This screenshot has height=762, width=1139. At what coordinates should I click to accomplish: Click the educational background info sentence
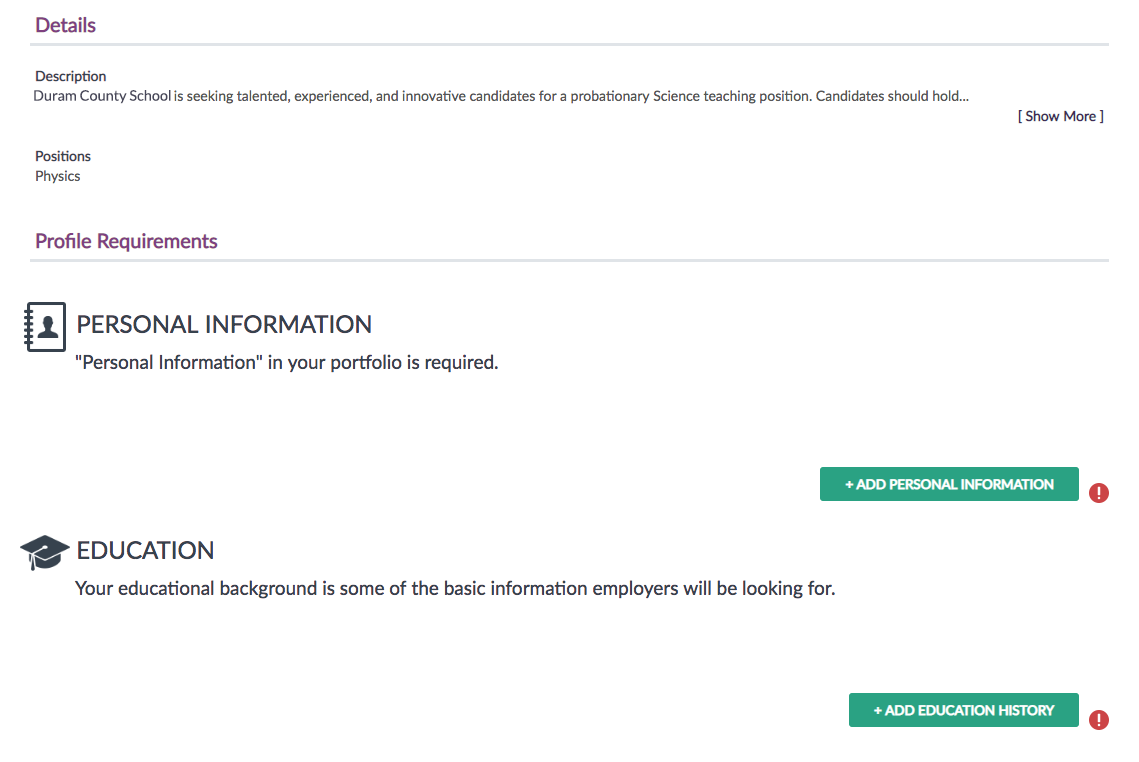pos(455,588)
